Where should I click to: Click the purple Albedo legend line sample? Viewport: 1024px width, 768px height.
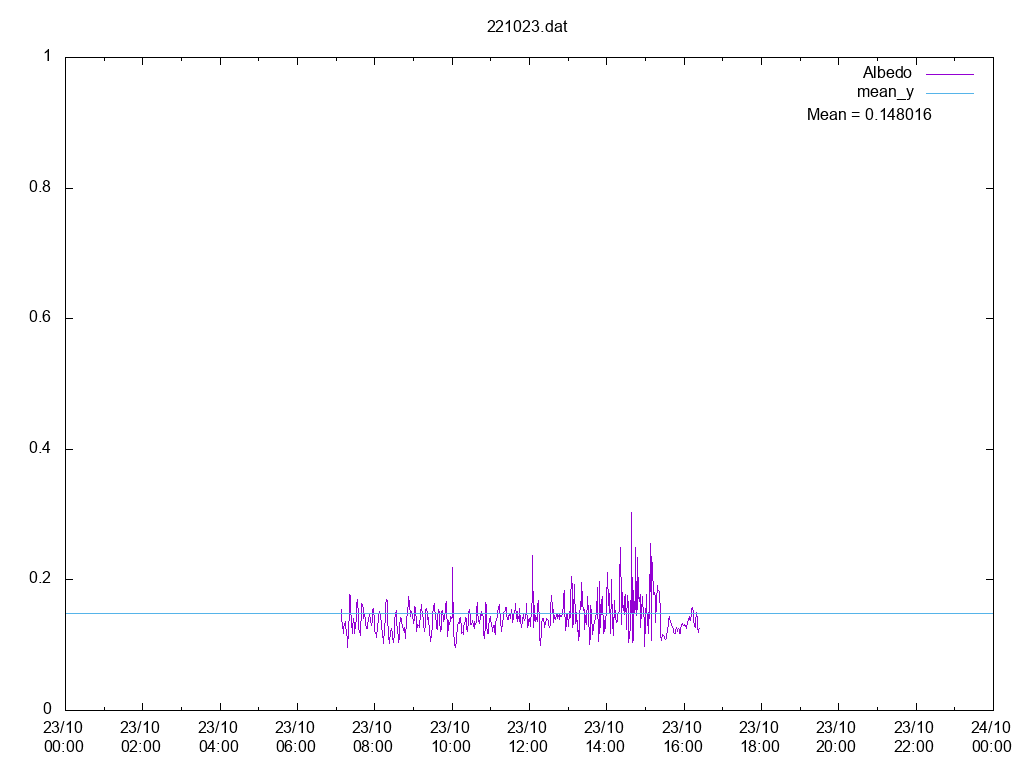click(950, 74)
